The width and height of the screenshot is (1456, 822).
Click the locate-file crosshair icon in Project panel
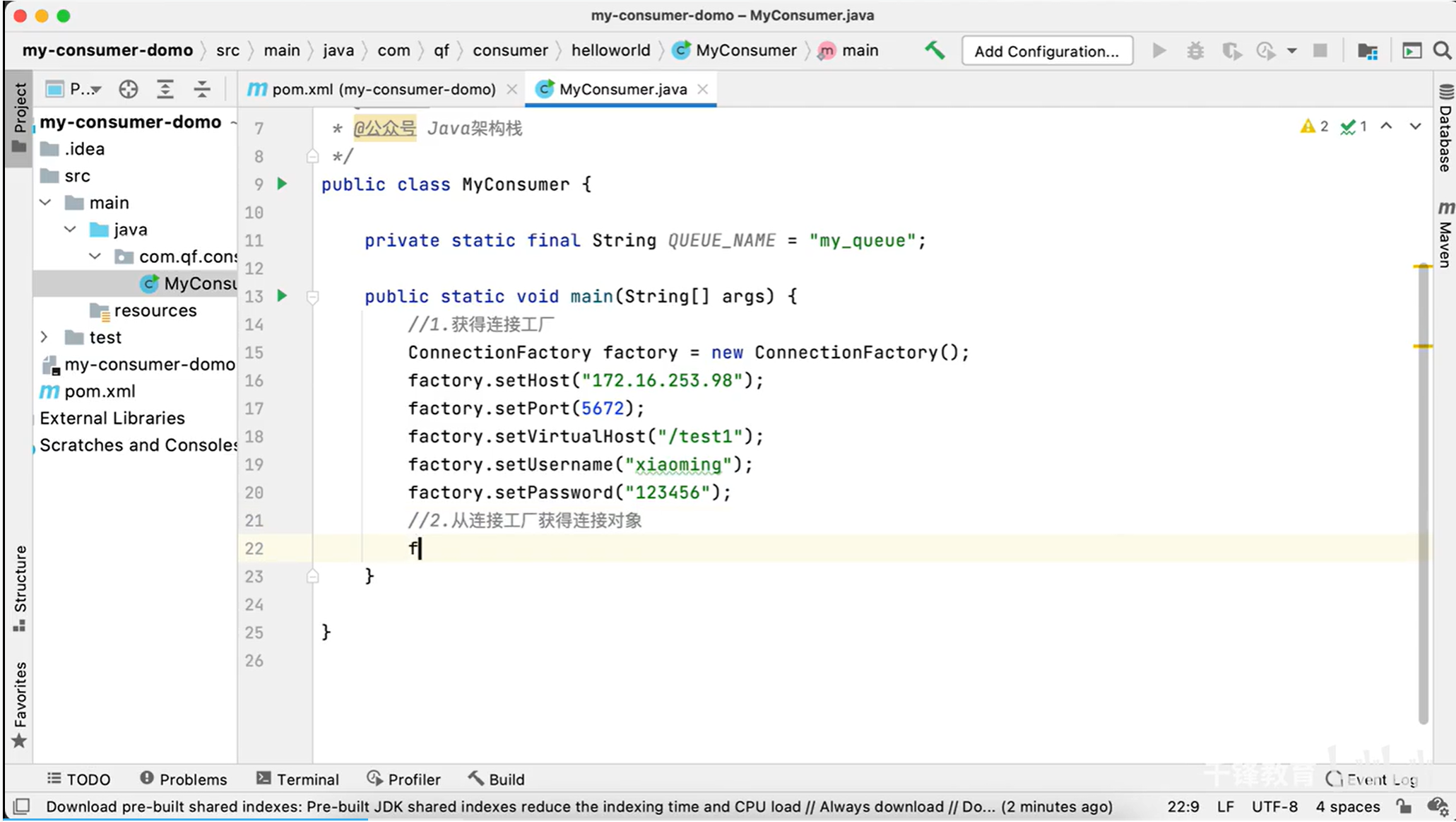(x=128, y=89)
